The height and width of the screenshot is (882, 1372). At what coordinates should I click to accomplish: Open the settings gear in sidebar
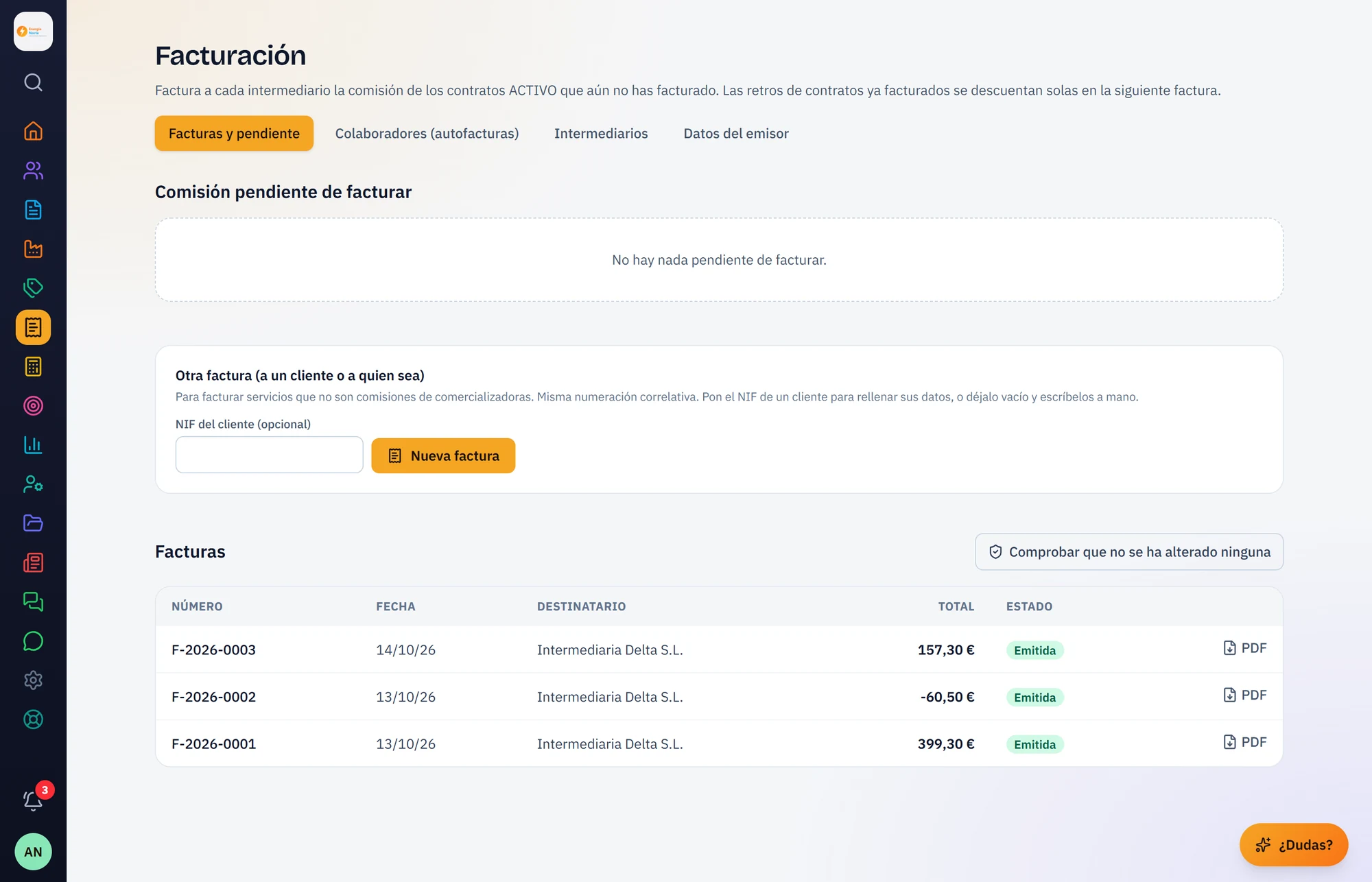coord(33,680)
